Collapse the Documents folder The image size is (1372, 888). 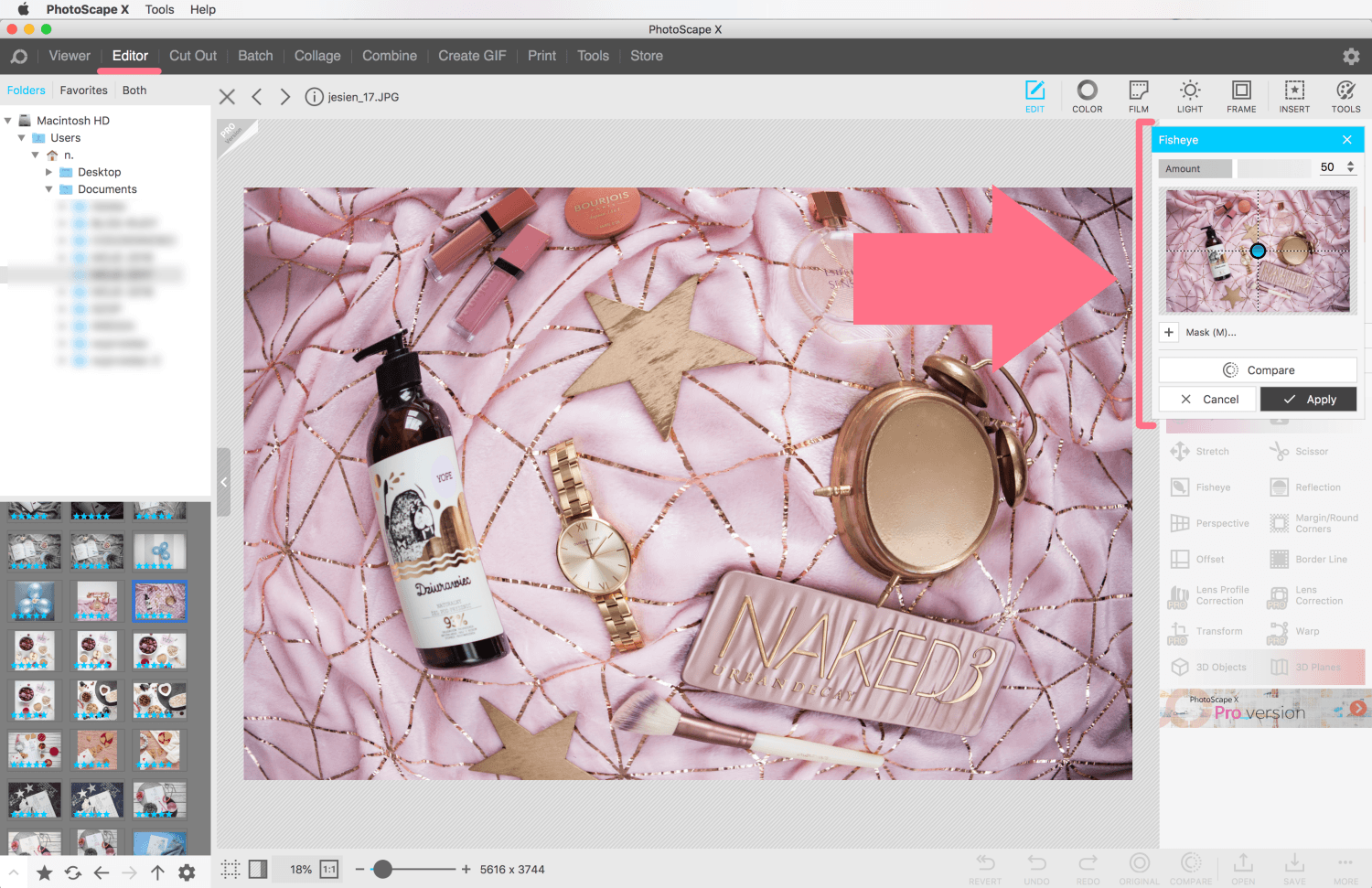point(49,189)
